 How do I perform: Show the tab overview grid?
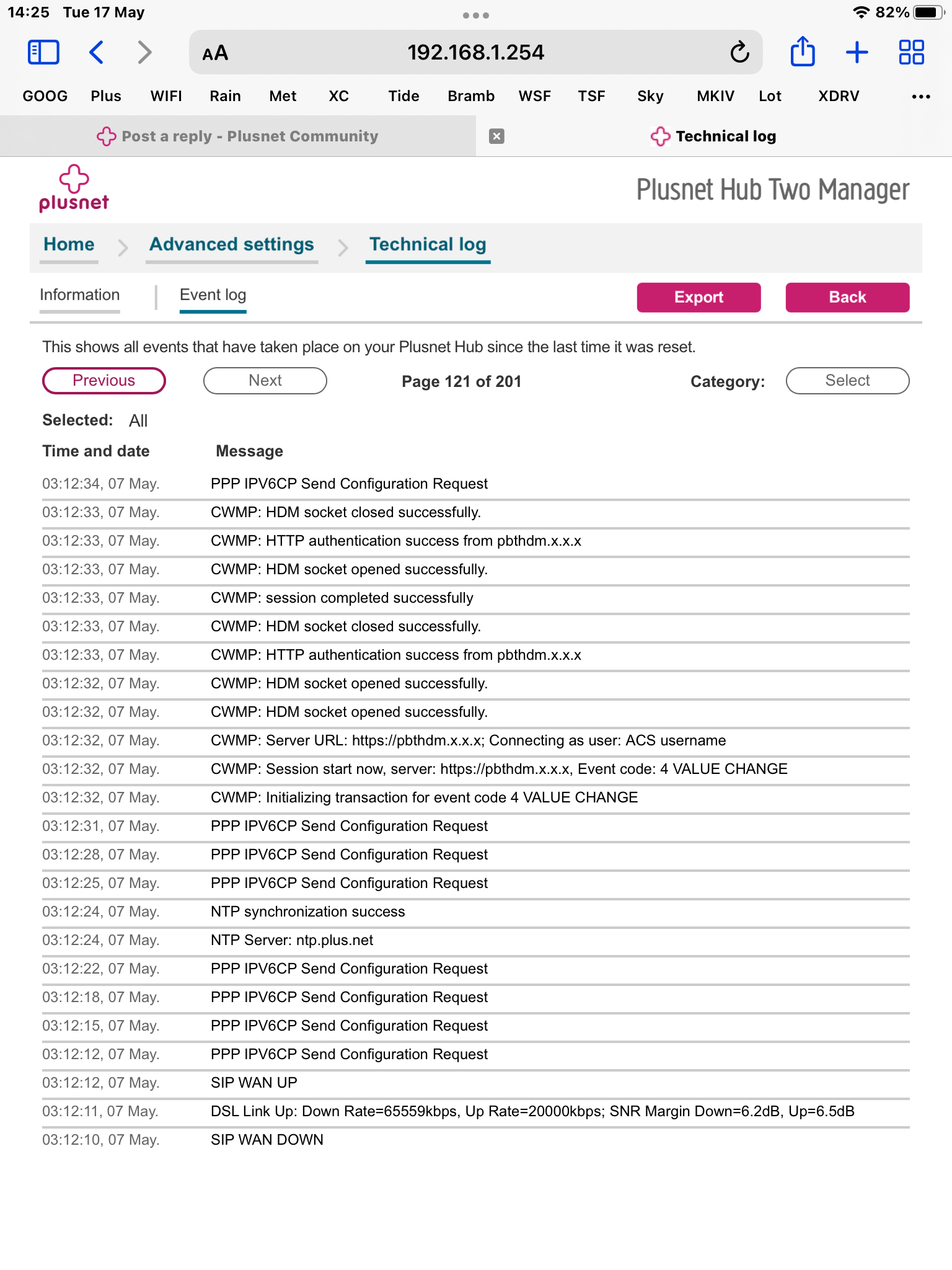tap(910, 52)
